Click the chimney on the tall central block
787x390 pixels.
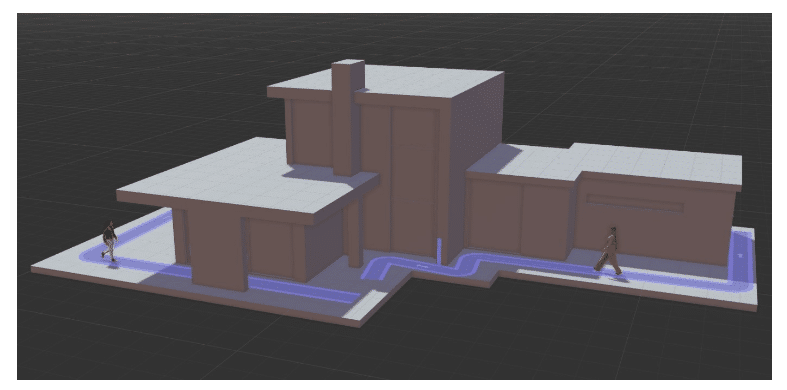coord(347,117)
